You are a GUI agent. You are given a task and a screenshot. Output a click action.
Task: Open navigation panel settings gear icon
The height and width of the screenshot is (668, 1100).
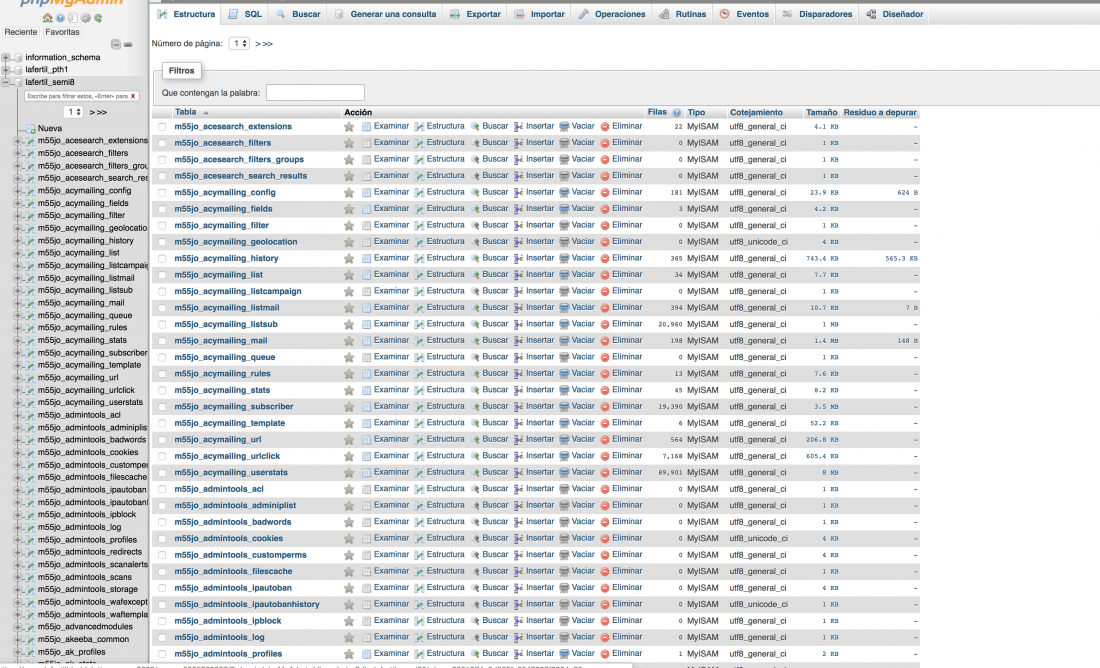(x=86, y=18)
